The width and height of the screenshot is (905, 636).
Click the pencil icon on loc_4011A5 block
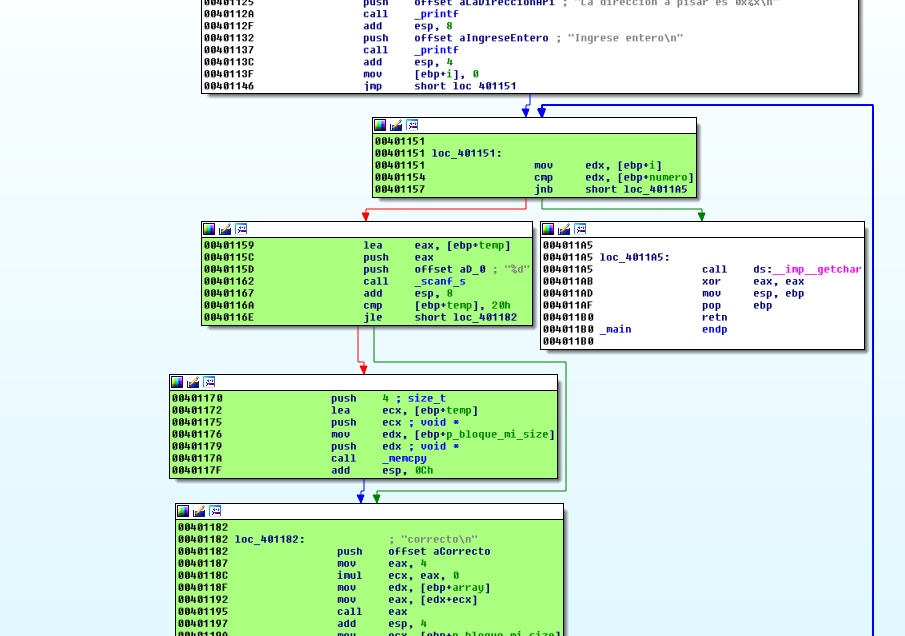pos(564,229)
